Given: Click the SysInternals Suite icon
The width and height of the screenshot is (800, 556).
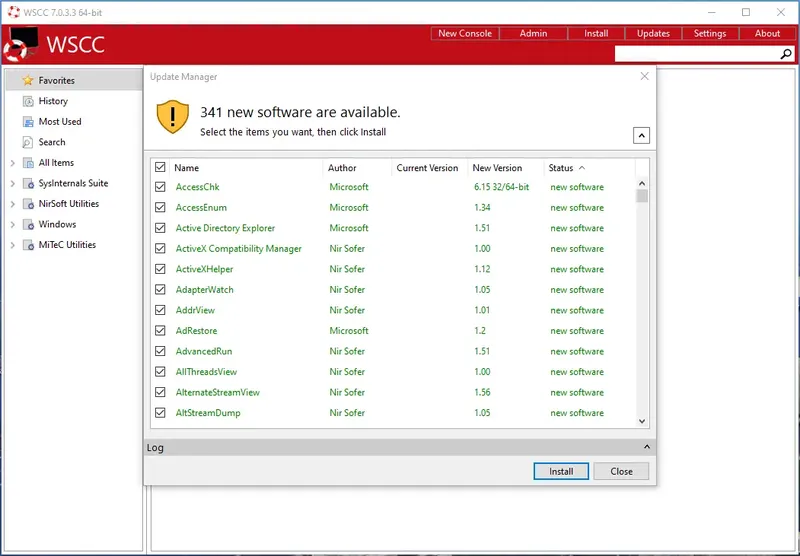Looking at the screenshot, I should click(x=28, y=184).
